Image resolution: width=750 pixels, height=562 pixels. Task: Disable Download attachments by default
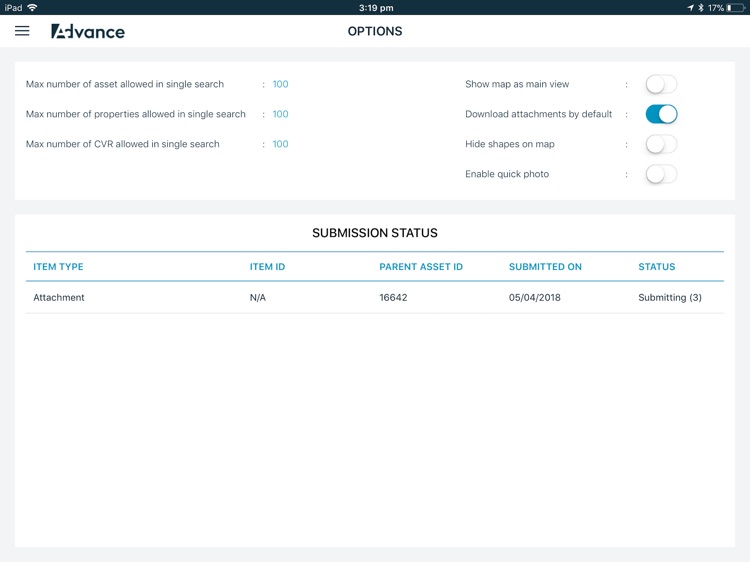click(x=661, y=114)
